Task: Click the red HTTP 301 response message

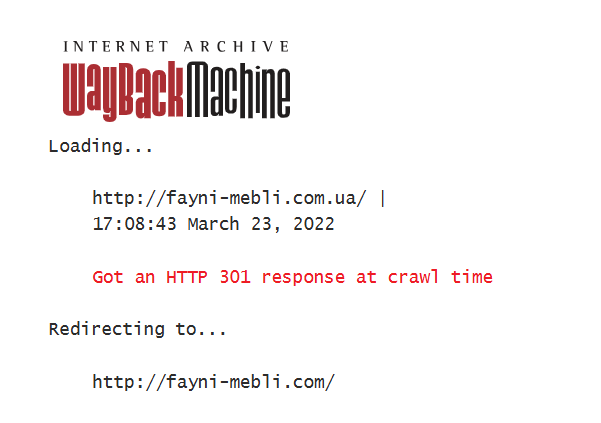Action: click(292, 277)
